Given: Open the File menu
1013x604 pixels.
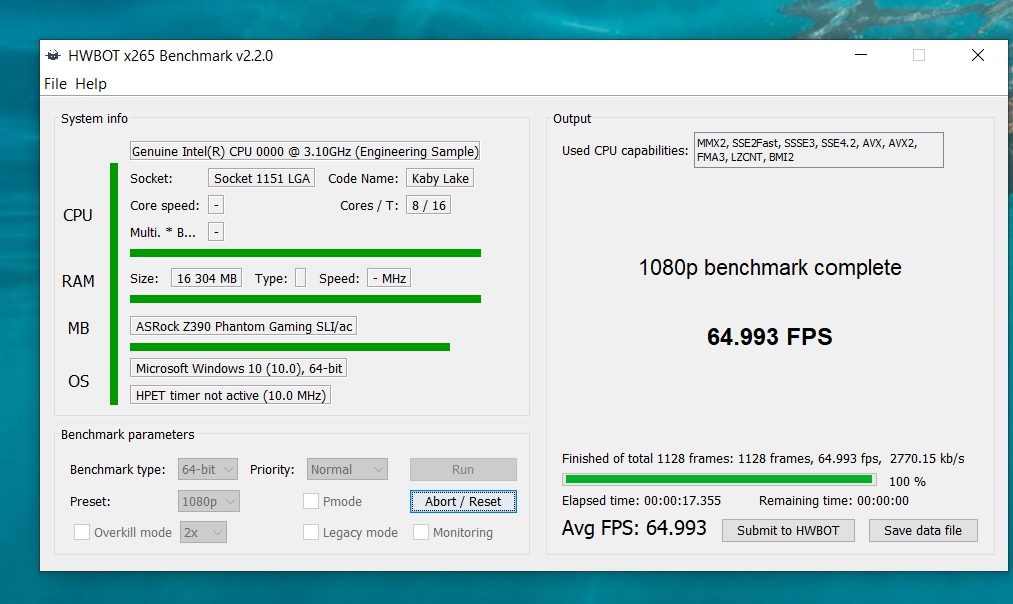Looking at the screenshot, I should click(x=55, y=84).
